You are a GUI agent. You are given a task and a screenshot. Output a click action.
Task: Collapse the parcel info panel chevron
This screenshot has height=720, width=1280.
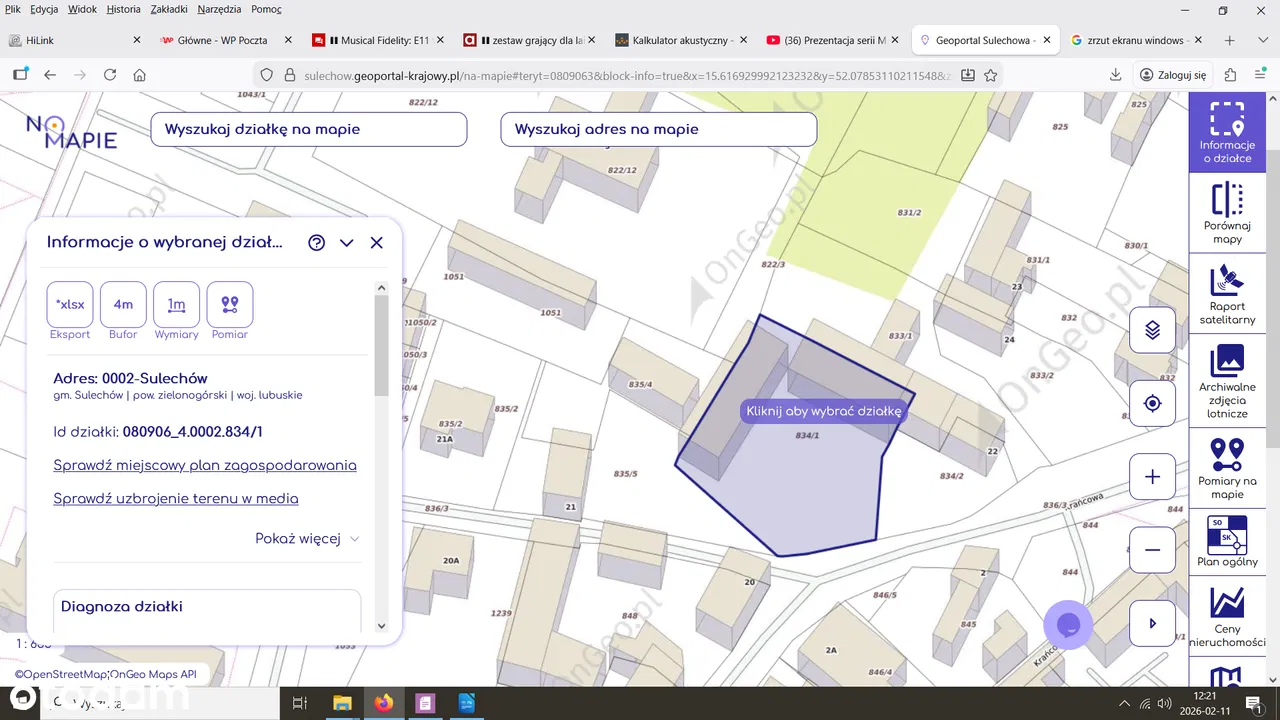347,243
